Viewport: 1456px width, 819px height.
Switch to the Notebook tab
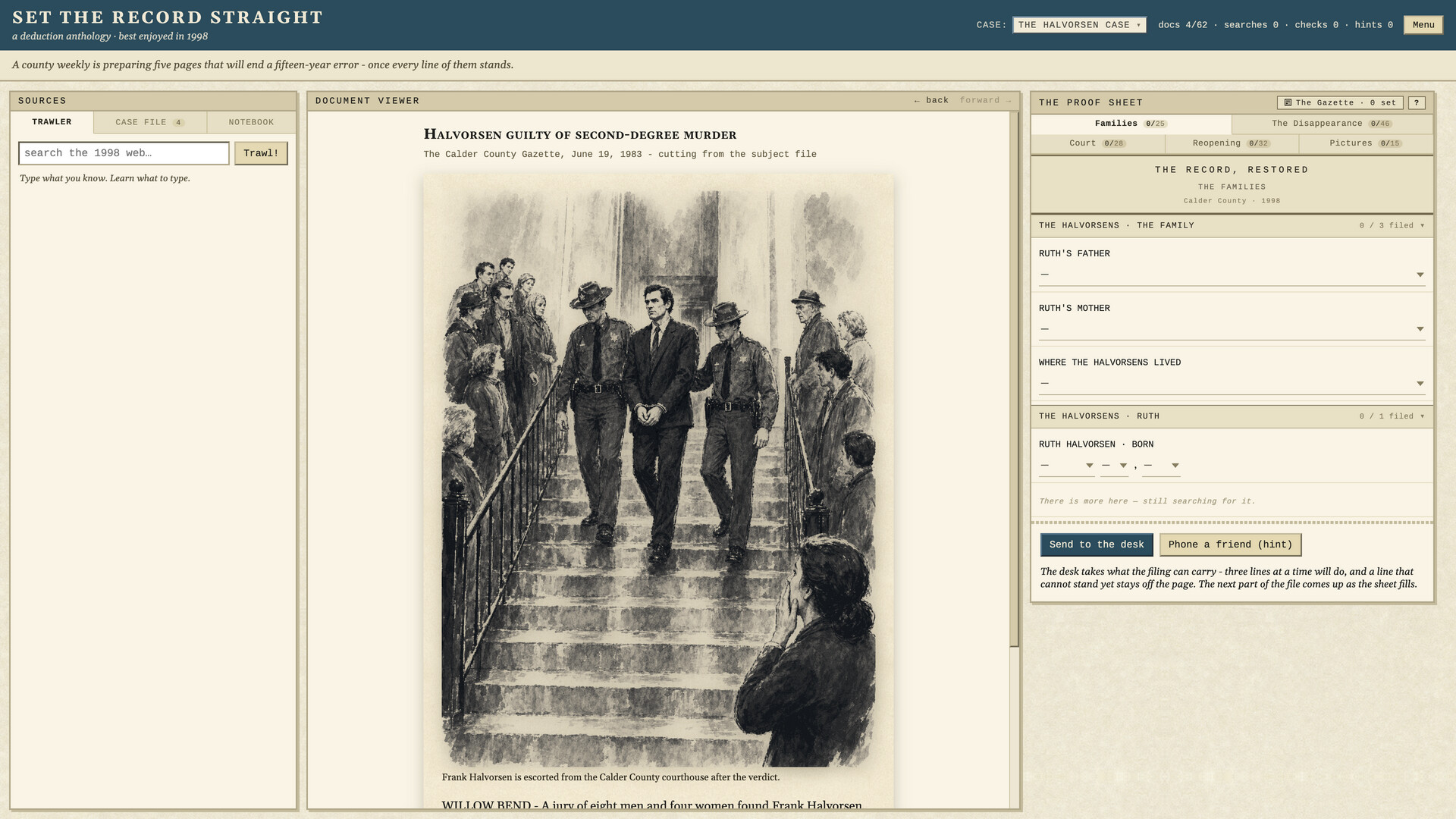click(x=251, y=122)
